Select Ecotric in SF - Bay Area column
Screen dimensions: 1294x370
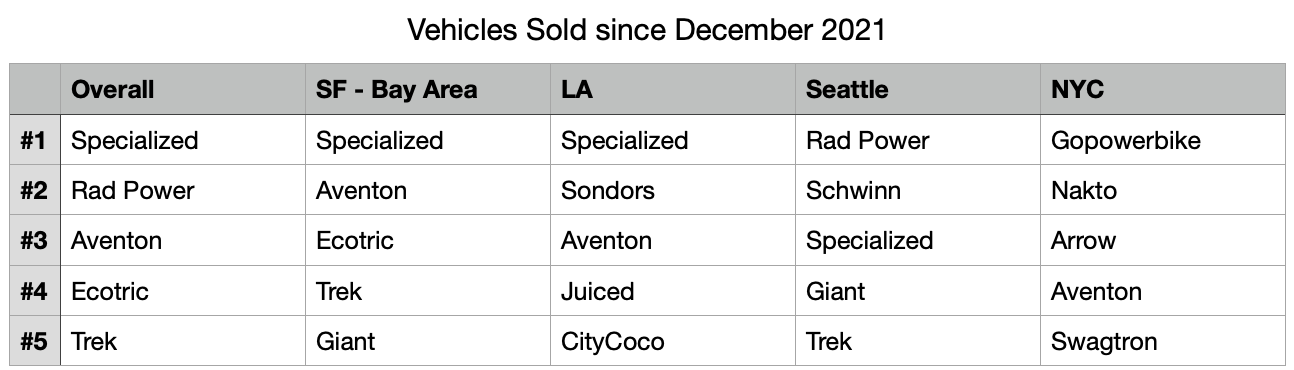428,240
